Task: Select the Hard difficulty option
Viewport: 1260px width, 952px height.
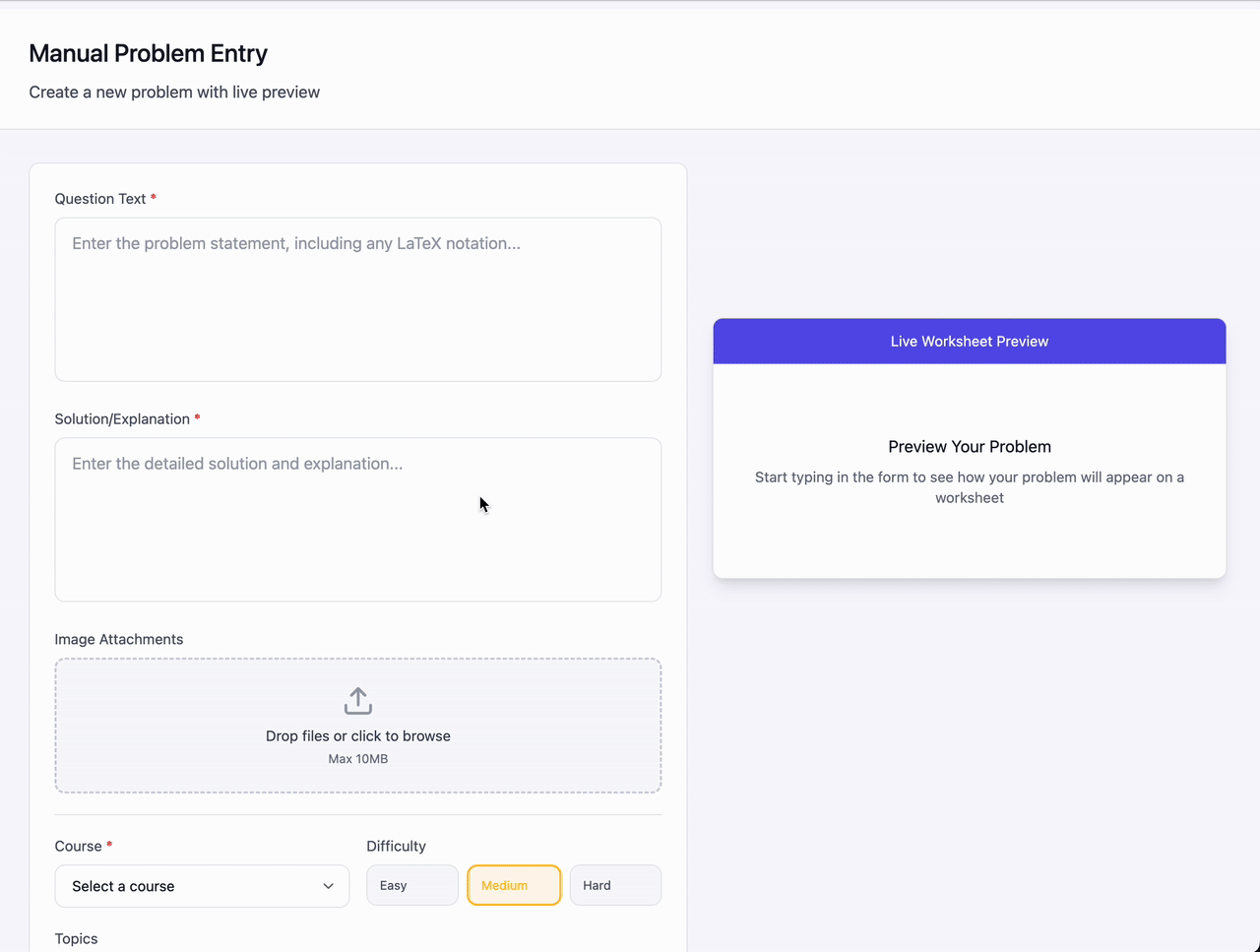Action: pyautogui.click(x=615, y=885)
